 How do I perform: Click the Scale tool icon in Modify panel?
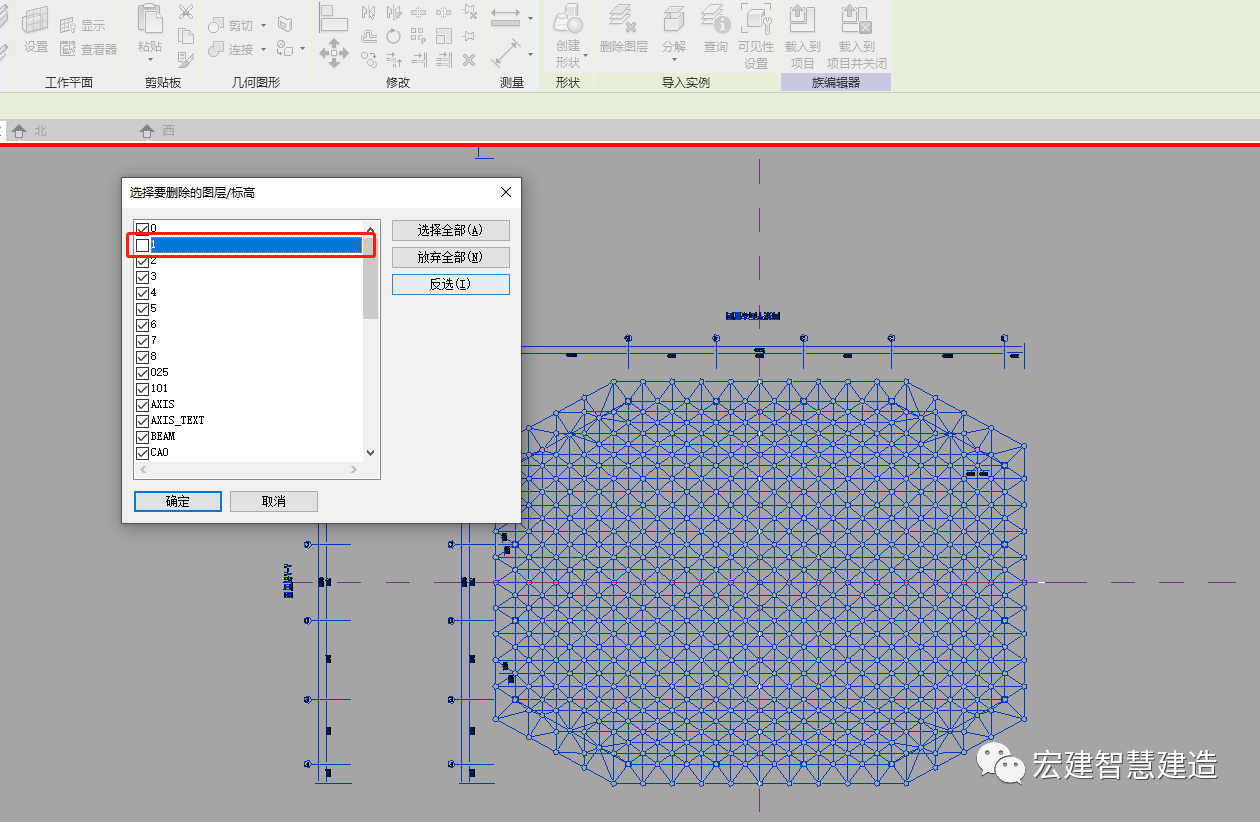[443, 36]
